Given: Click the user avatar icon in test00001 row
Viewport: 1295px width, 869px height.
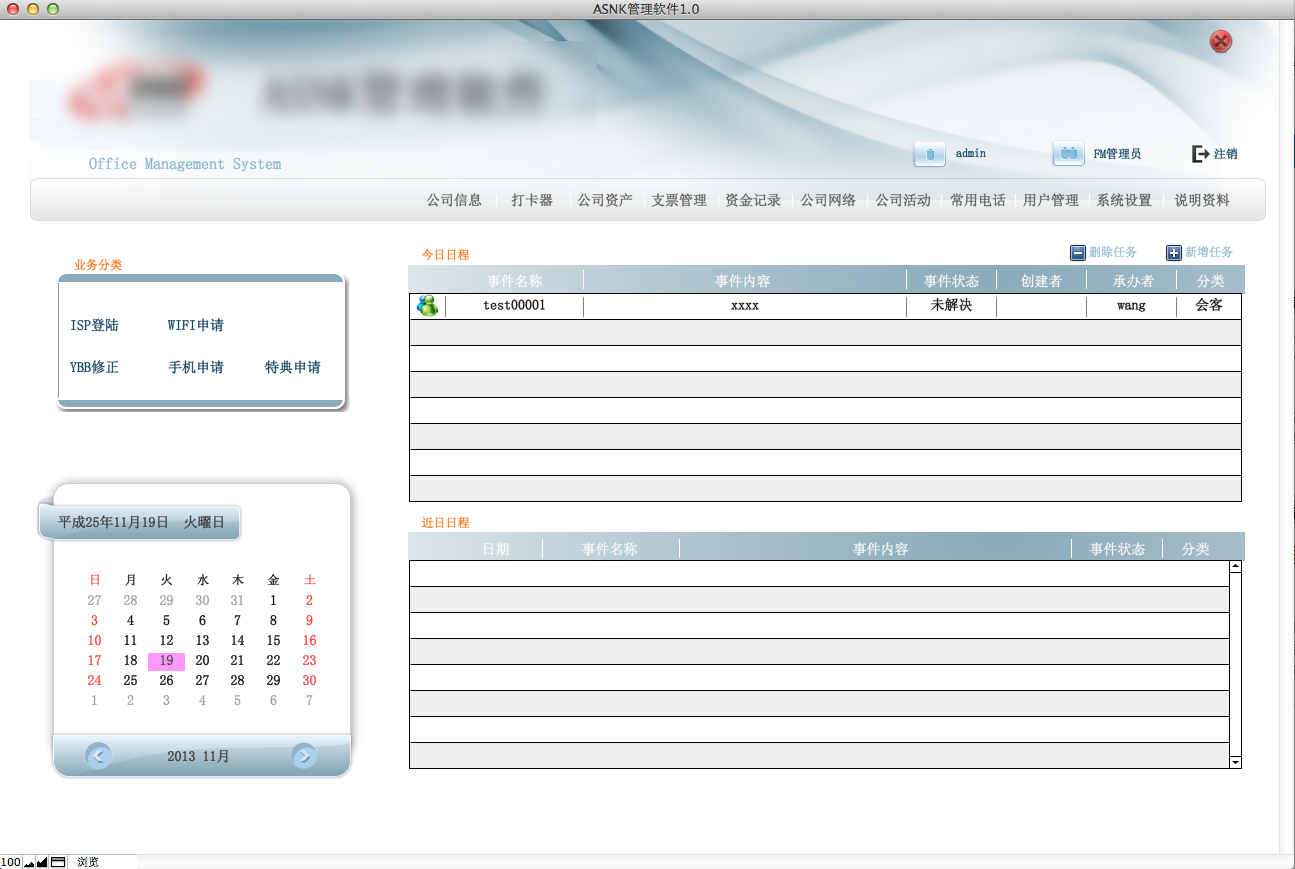Looking at the screenshot, I should 427,306.
